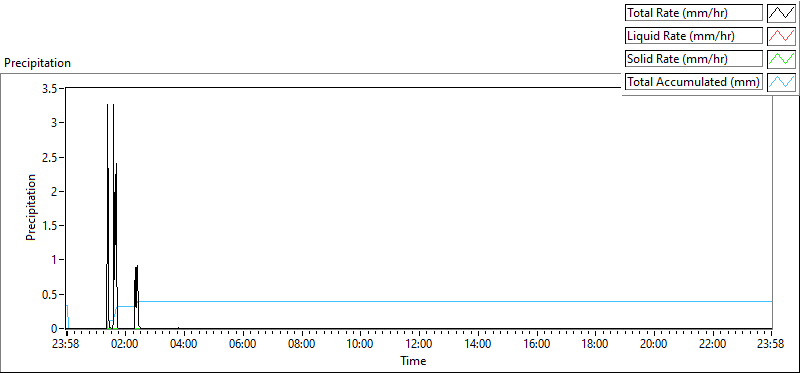Click the Solid Rate green line icon
The width and height of the screenshot is (800, 373).
(x=781, y=59)
